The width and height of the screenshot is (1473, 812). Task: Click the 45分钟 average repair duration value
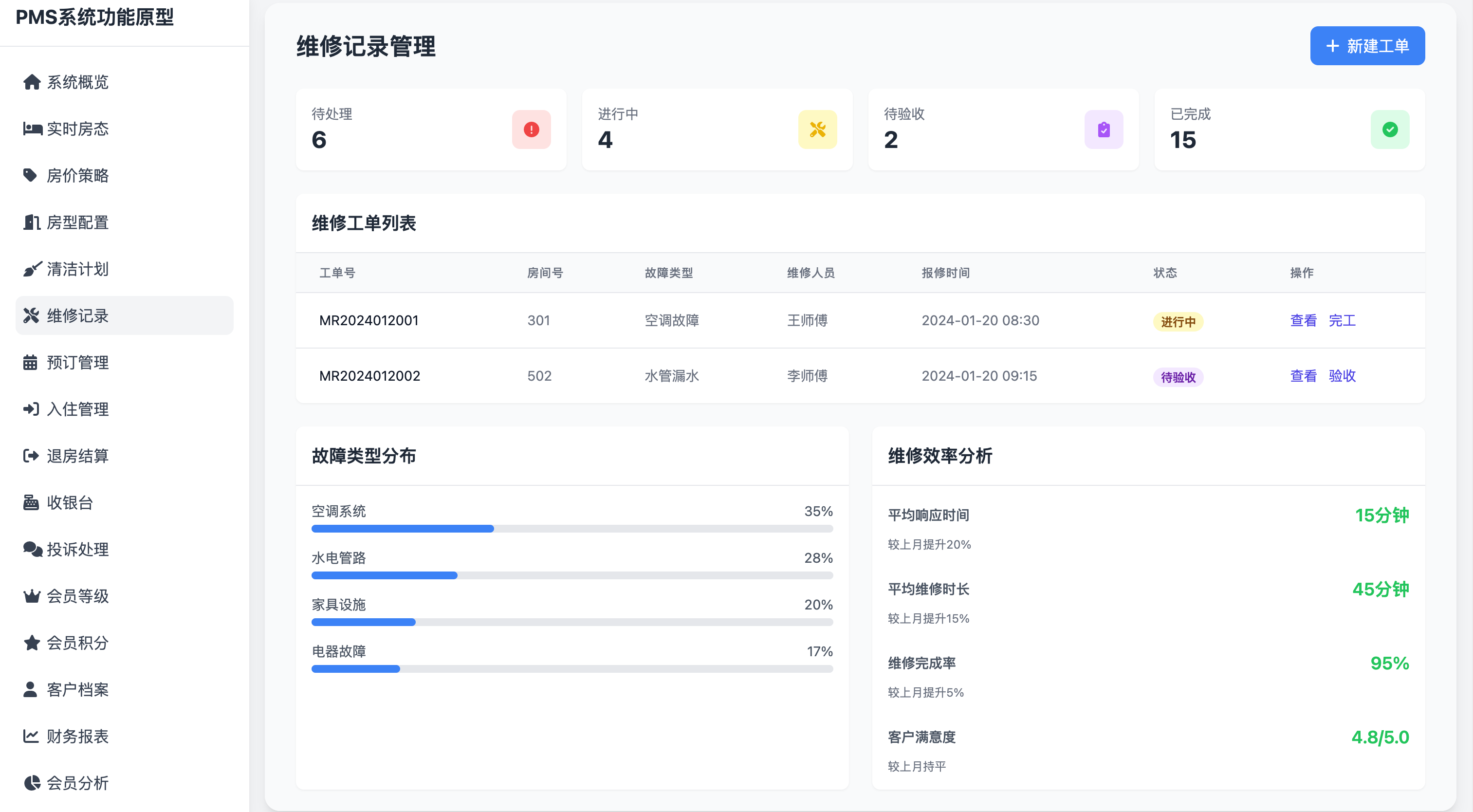1381,590
